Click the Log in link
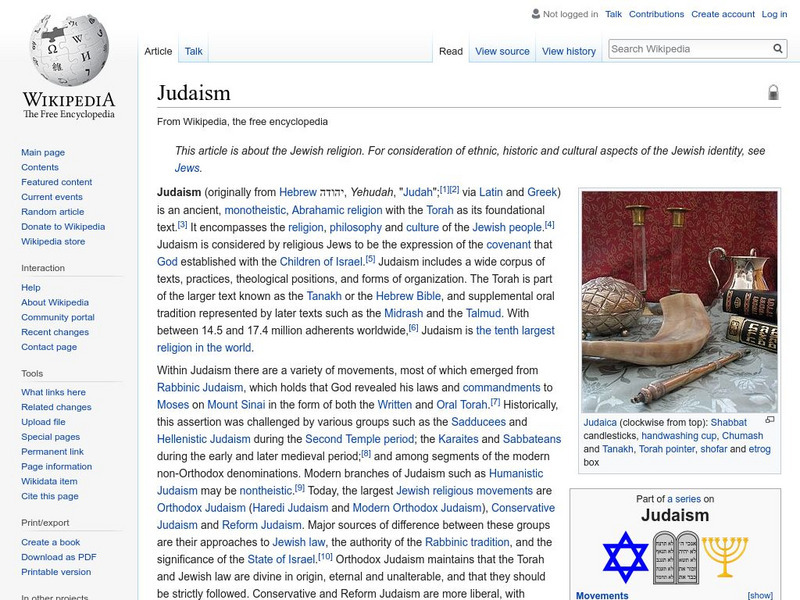 tap(774, 14)
